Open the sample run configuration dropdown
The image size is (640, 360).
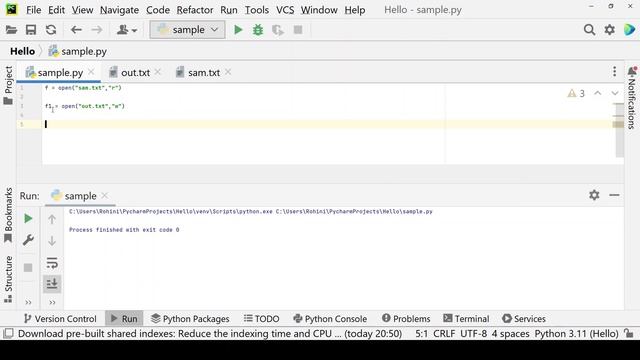pyautogui.click(x=187, y=30)
